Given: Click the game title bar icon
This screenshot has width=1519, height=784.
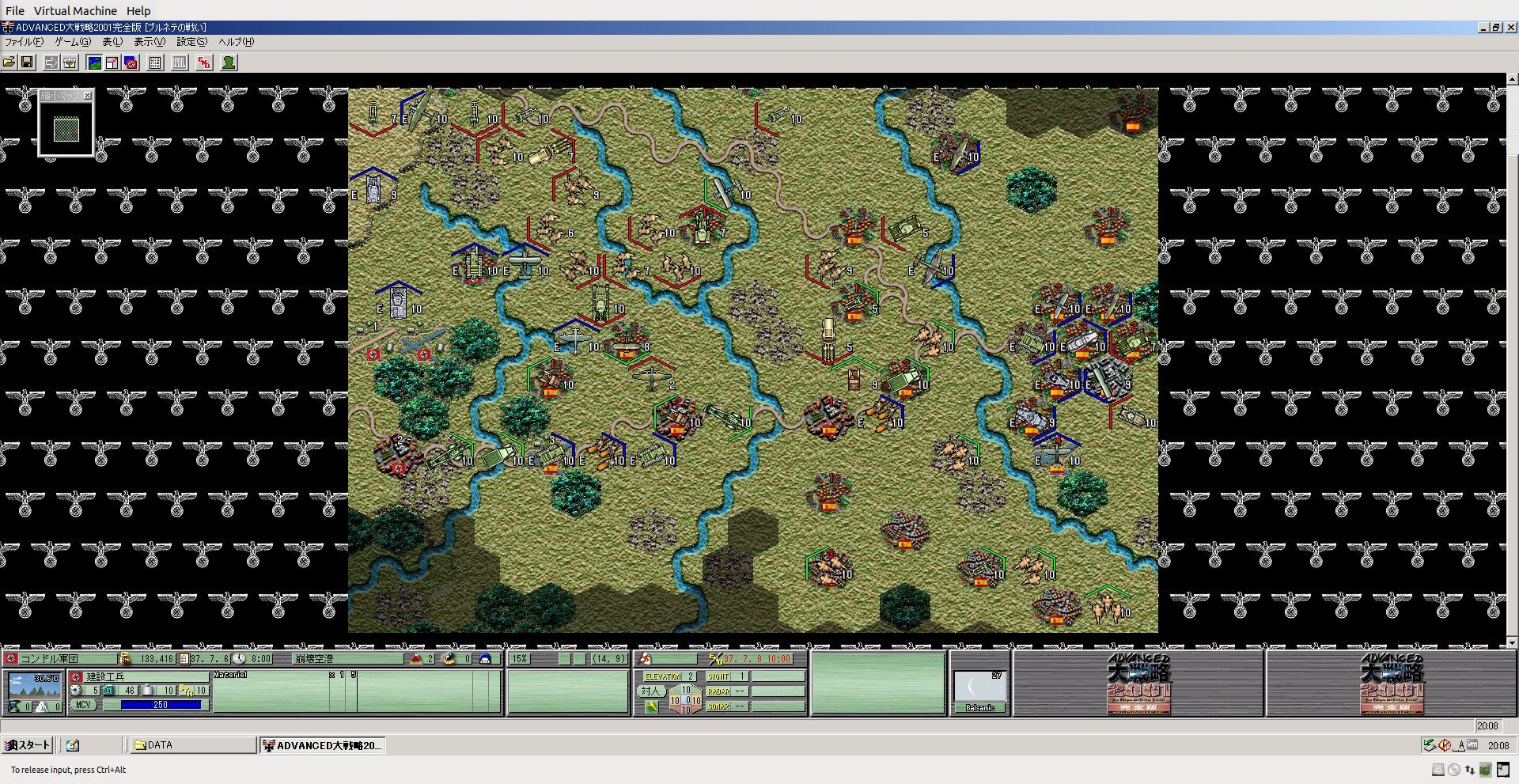Looking at the screenshot, I should click(8, 27).
